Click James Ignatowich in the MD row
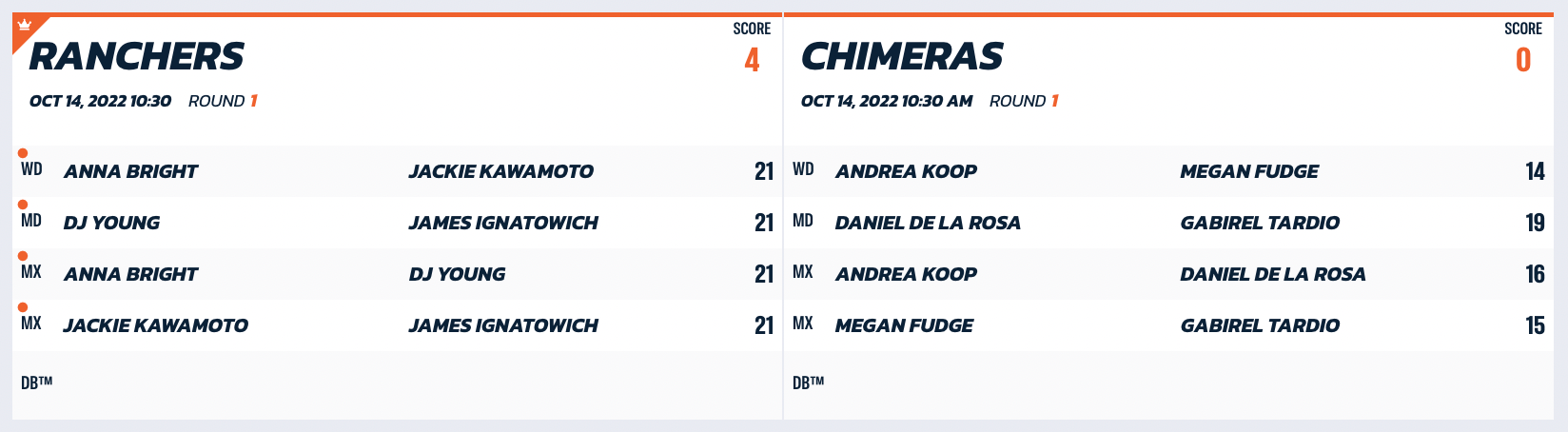1568x432 pixels. pos(503,223)
